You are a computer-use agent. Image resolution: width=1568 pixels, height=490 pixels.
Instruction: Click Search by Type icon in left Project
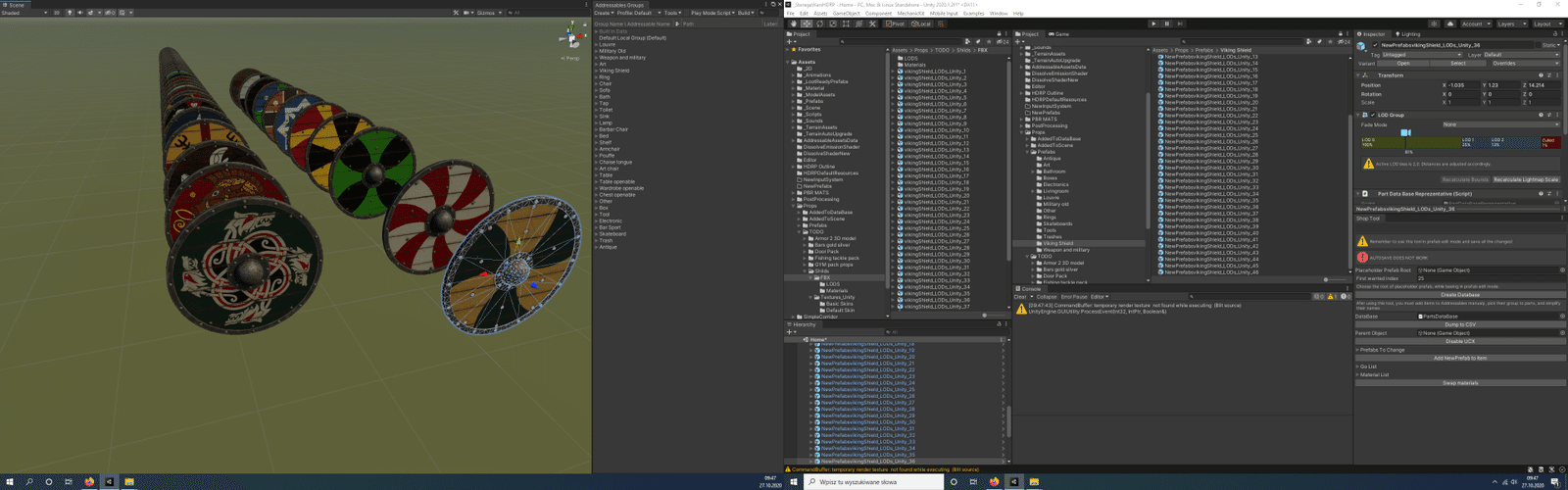click(967, 42)
